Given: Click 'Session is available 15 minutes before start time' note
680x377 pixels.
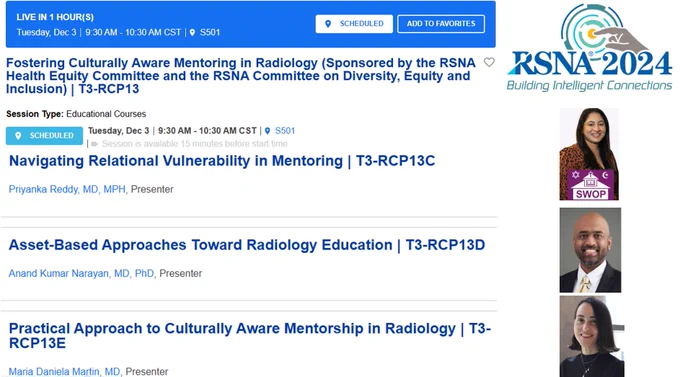Looking at the screenshot, I should click(195, 144).
